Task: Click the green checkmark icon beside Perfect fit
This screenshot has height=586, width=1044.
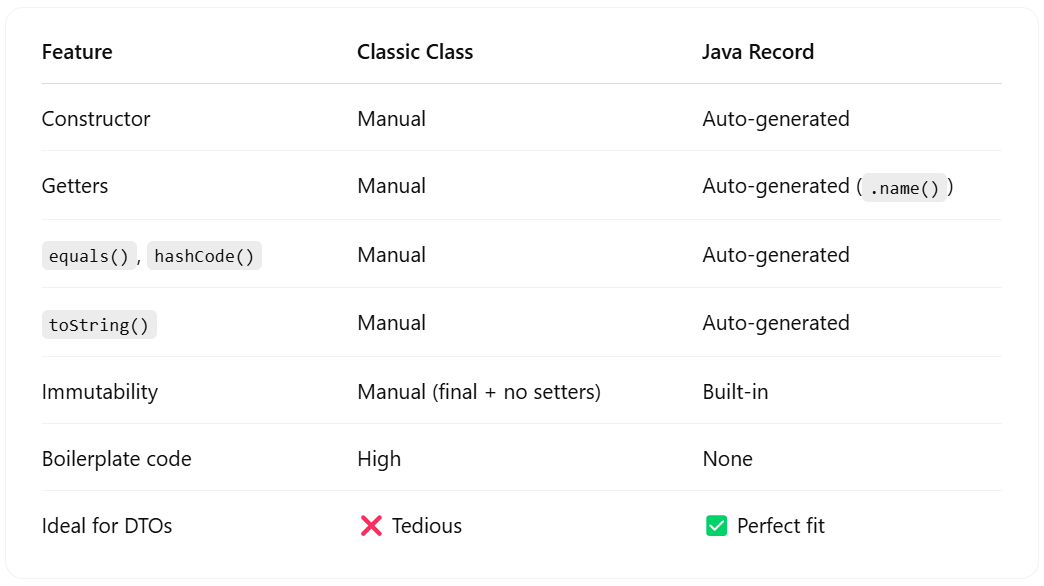Action: point(716,526)
